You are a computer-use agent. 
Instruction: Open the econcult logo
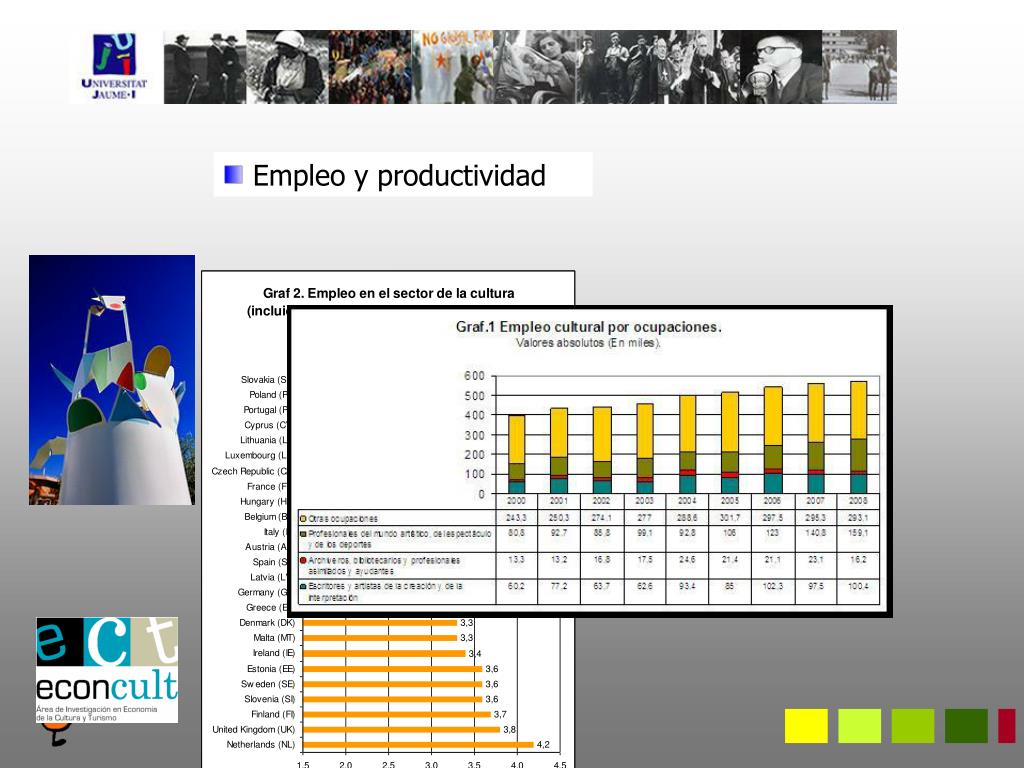[107, 669]
